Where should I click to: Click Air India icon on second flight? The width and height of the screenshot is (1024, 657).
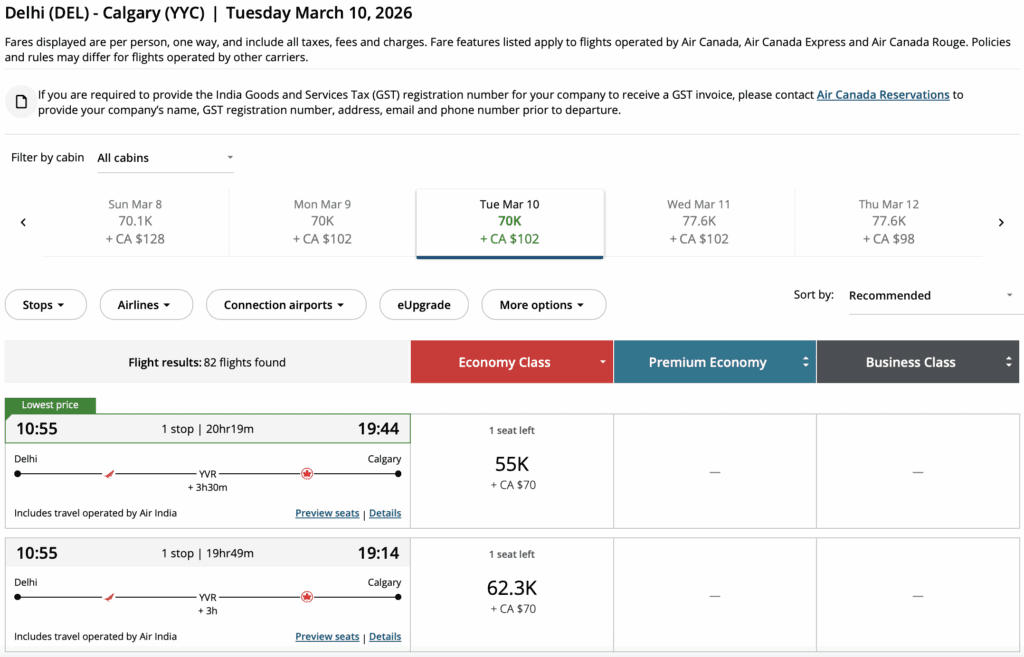pyautogui.click(x=110, y=597)
